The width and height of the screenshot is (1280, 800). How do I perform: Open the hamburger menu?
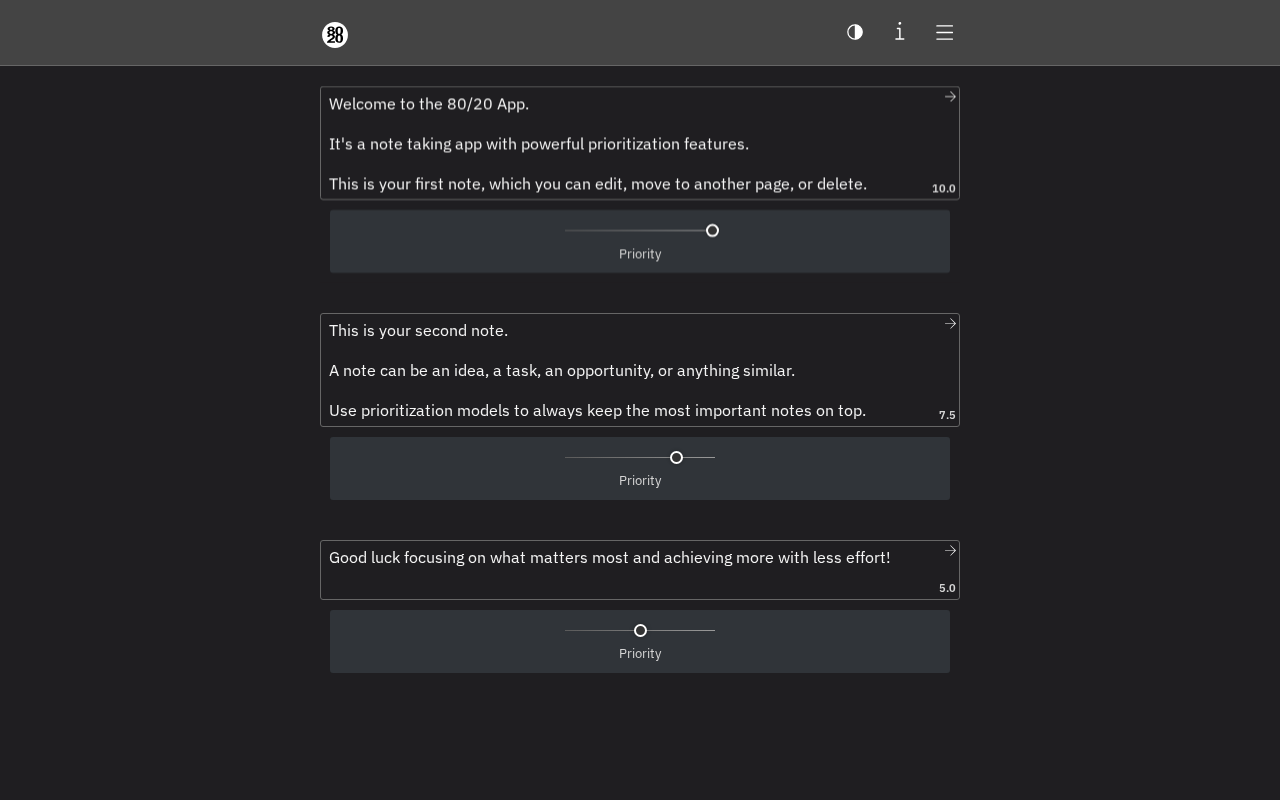(944, 32)
